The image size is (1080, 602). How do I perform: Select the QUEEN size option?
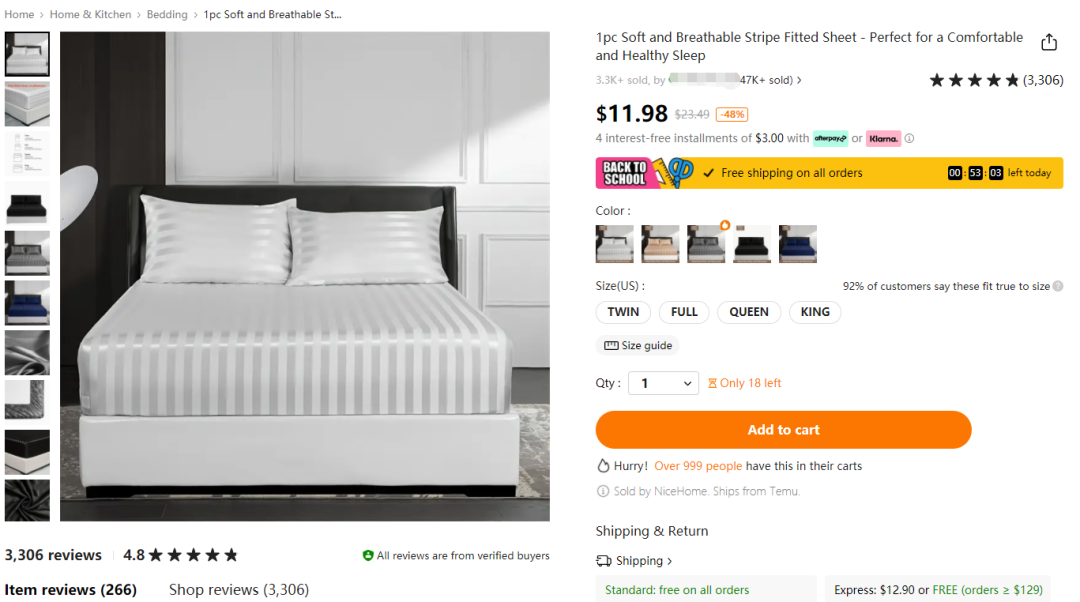[748, 312]
